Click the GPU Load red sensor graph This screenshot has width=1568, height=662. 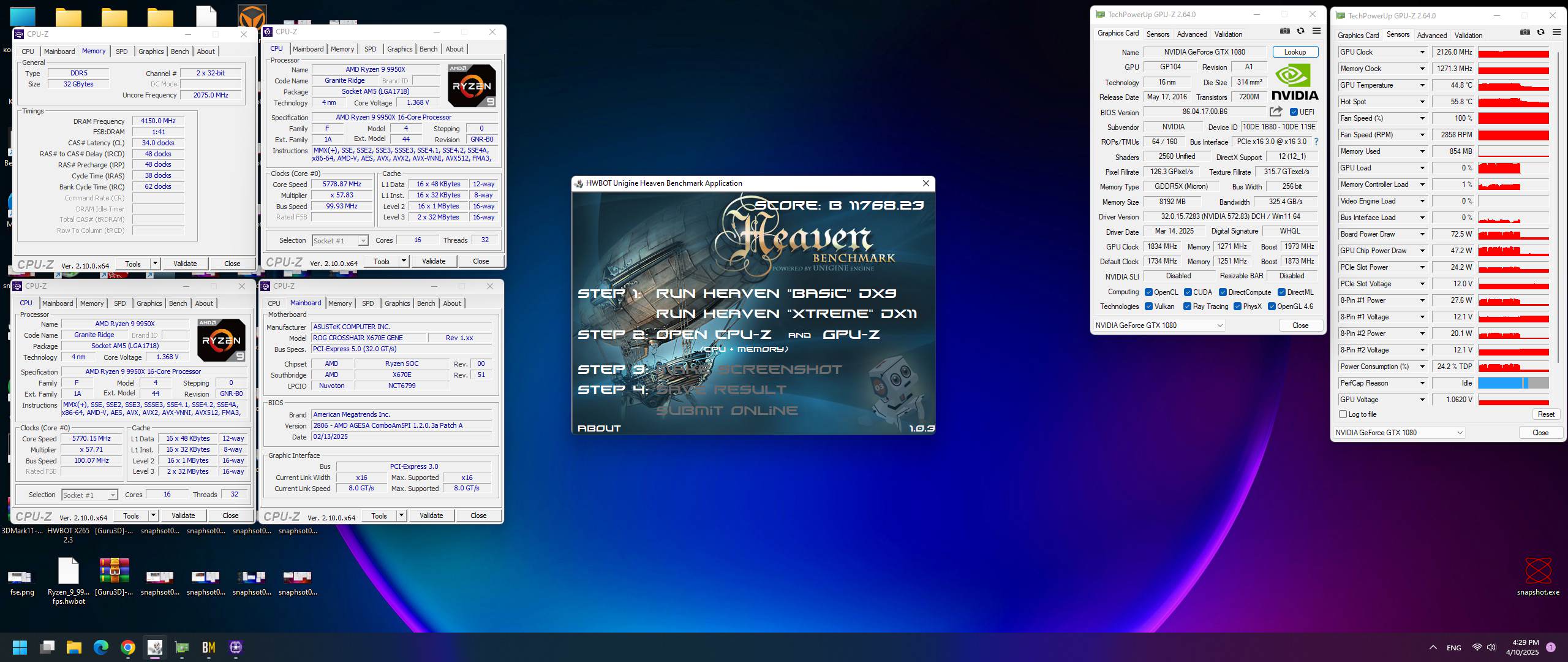1513,168
